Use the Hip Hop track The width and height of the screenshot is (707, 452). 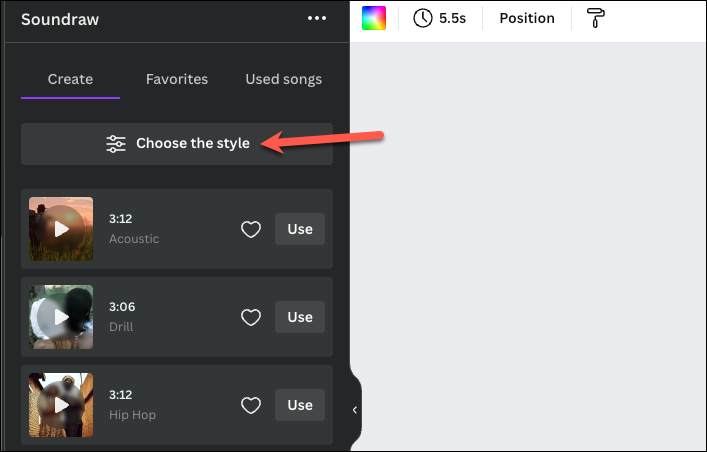300,405
